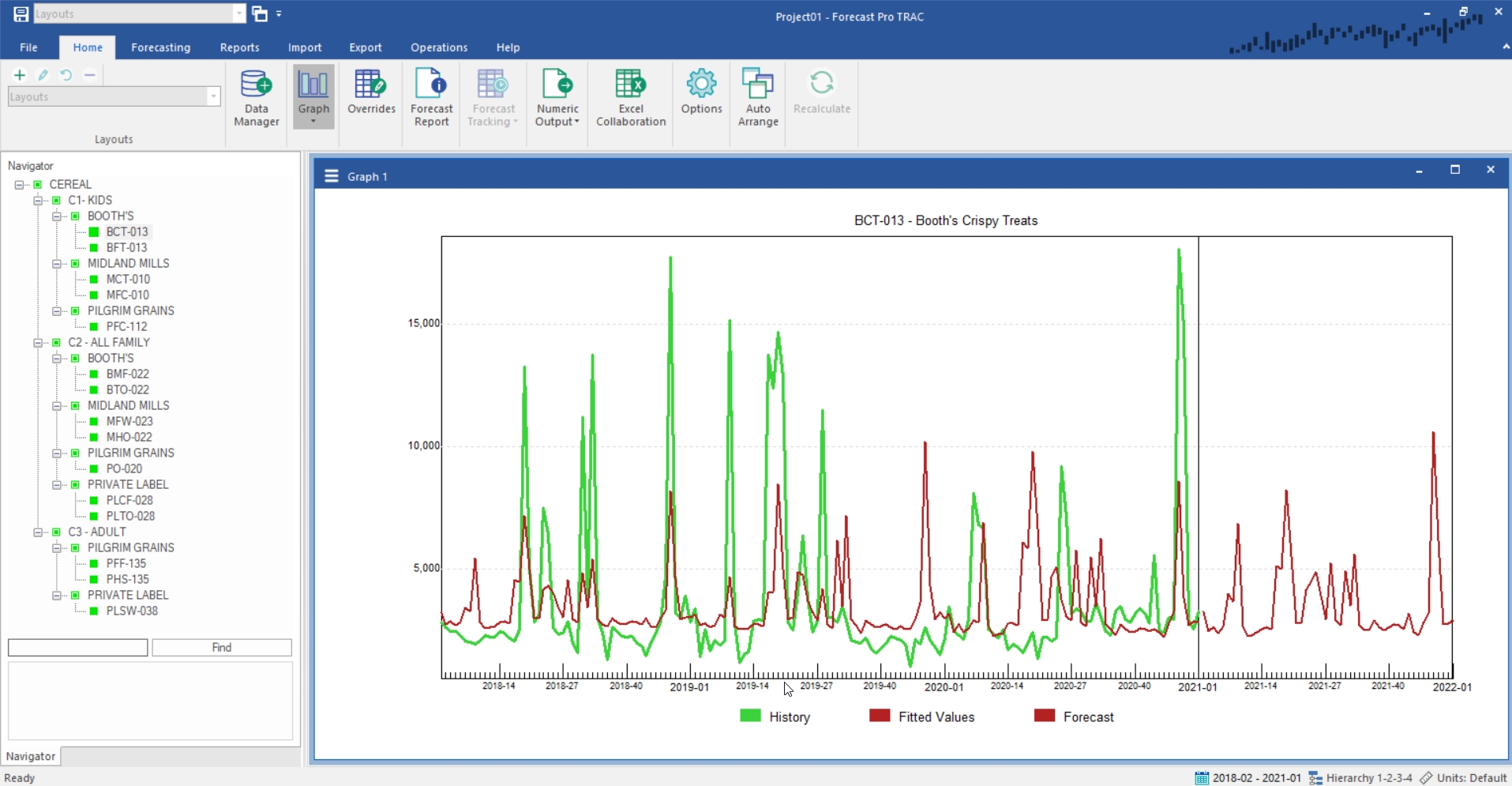This screenshot has height=786, width=1512.
Task: Revert layout with the undo icon
Action: (x=66, y=75)
